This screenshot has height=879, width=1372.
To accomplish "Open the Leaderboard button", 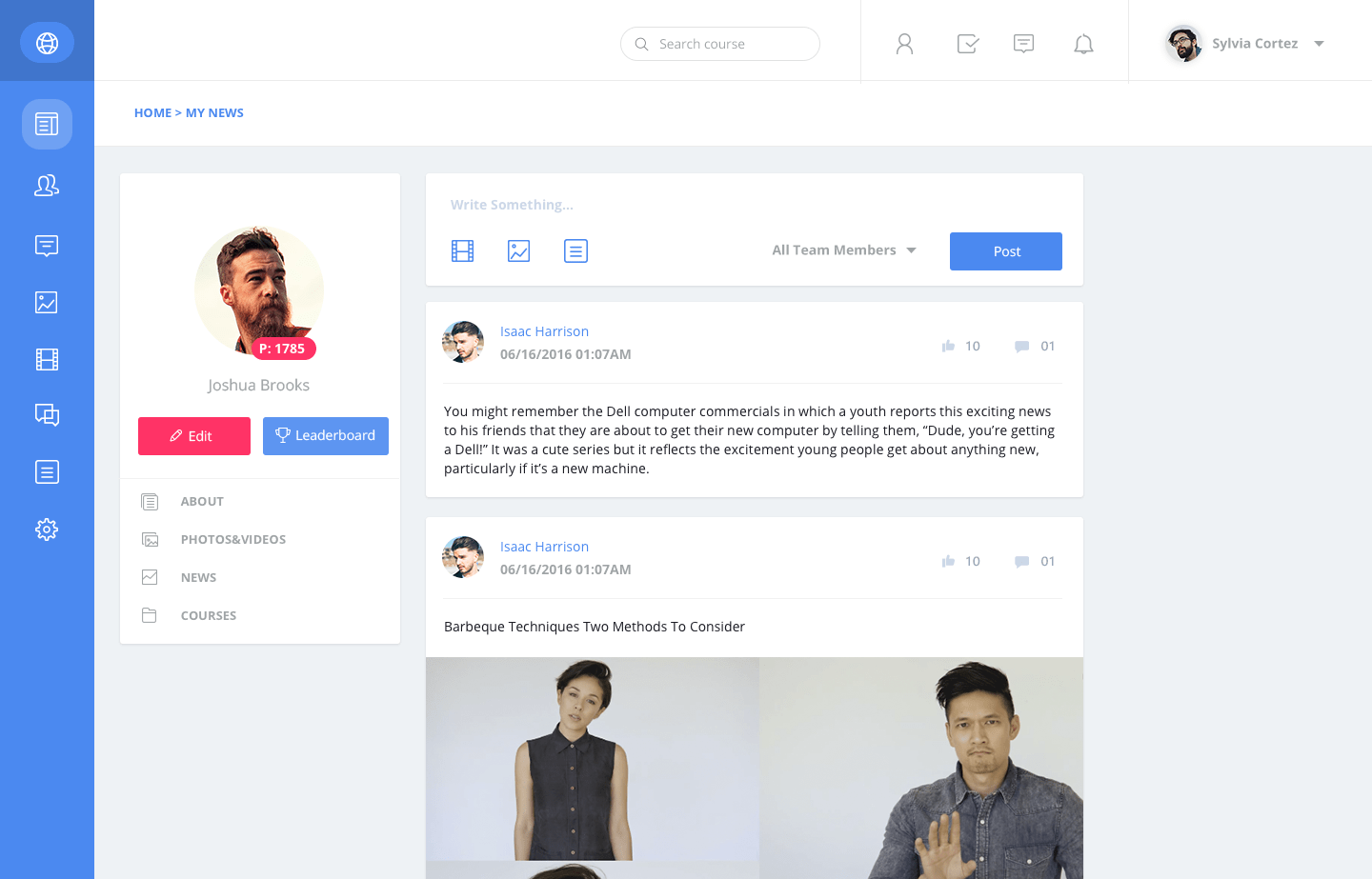I will click(326, 436).
